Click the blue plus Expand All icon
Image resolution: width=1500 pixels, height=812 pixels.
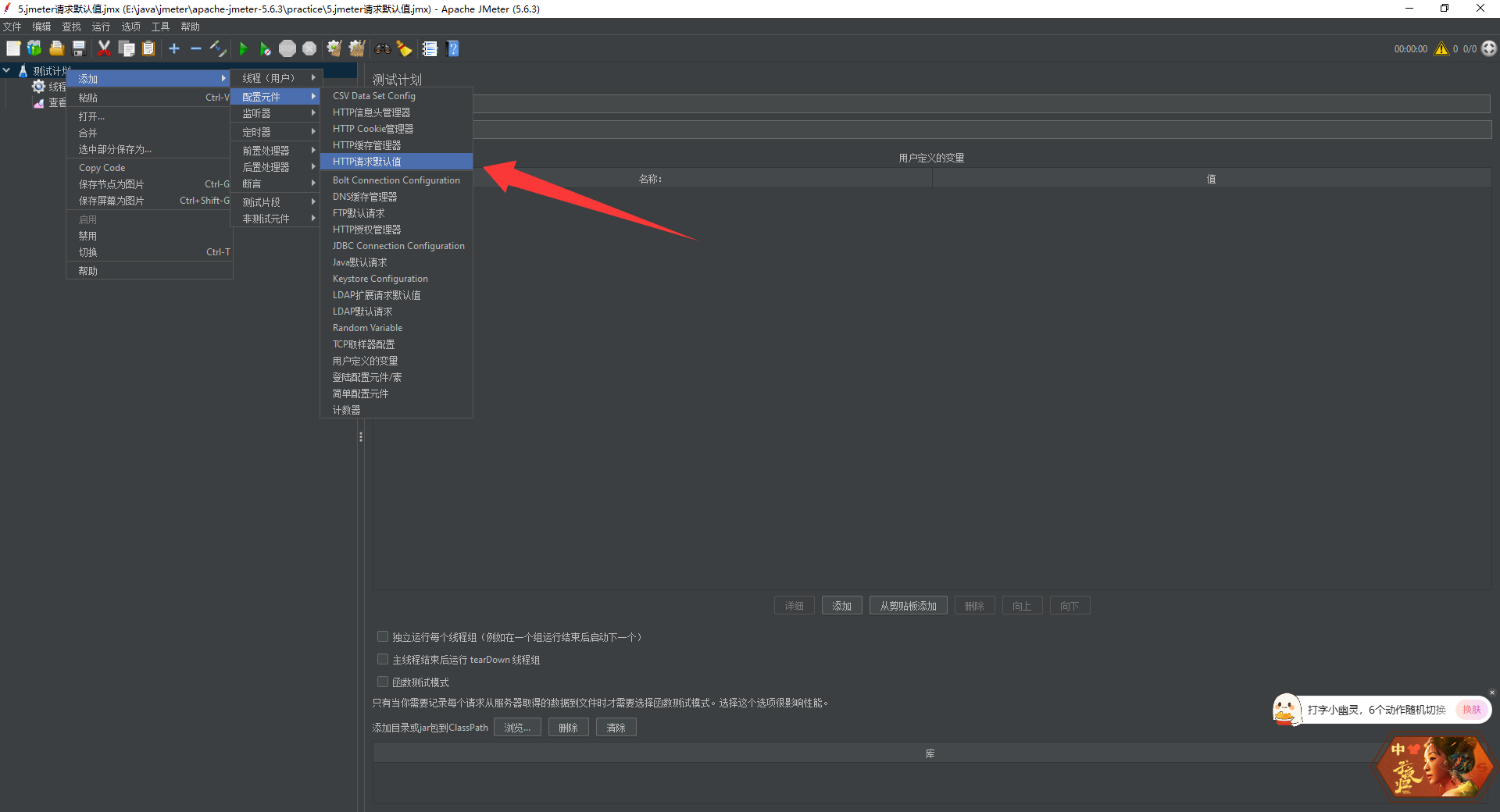174,48
